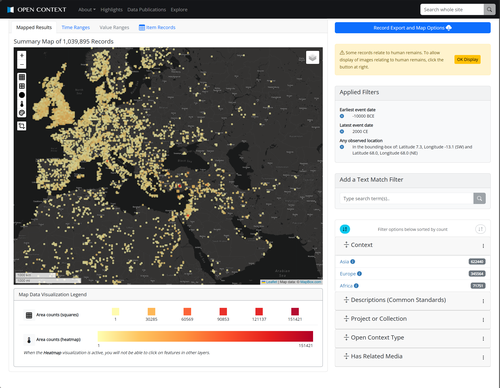Open the map base layers control
500x388 pixels.
312,58
